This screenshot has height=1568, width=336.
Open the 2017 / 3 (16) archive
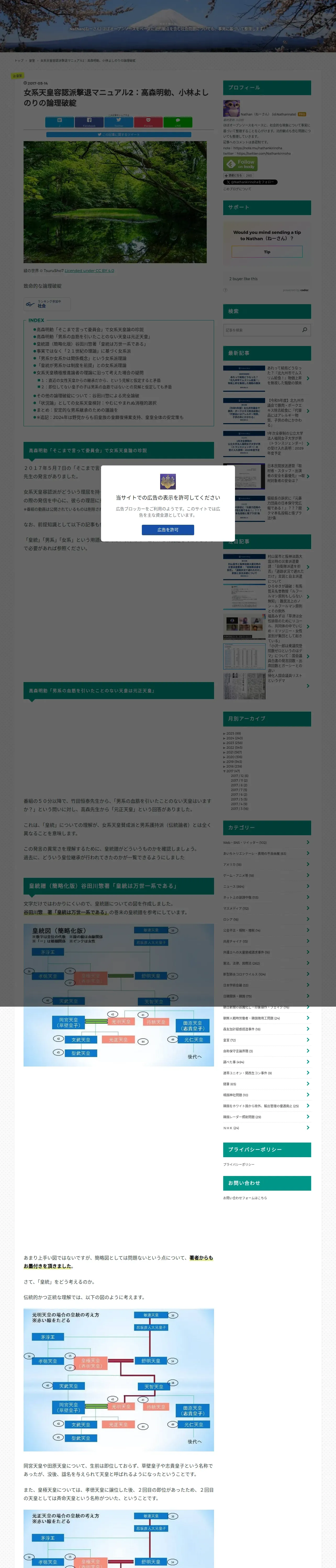240,808
